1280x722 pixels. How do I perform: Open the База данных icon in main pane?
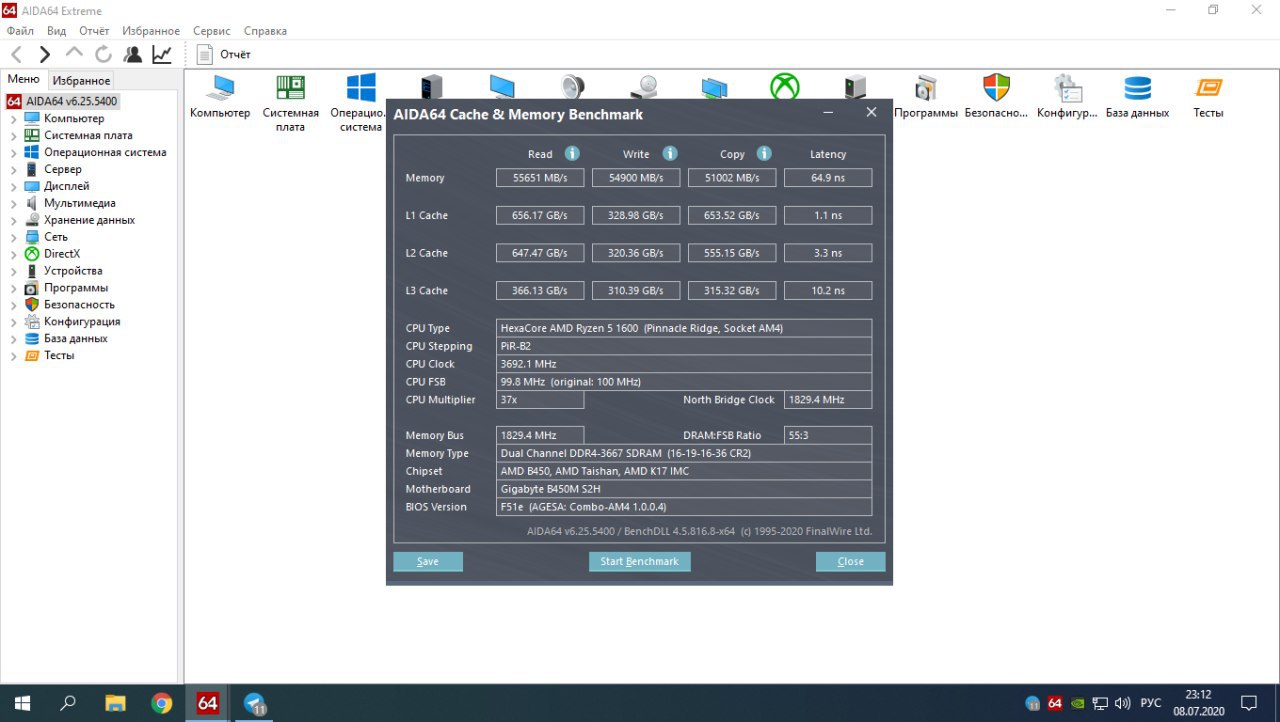click(1137, 97)
